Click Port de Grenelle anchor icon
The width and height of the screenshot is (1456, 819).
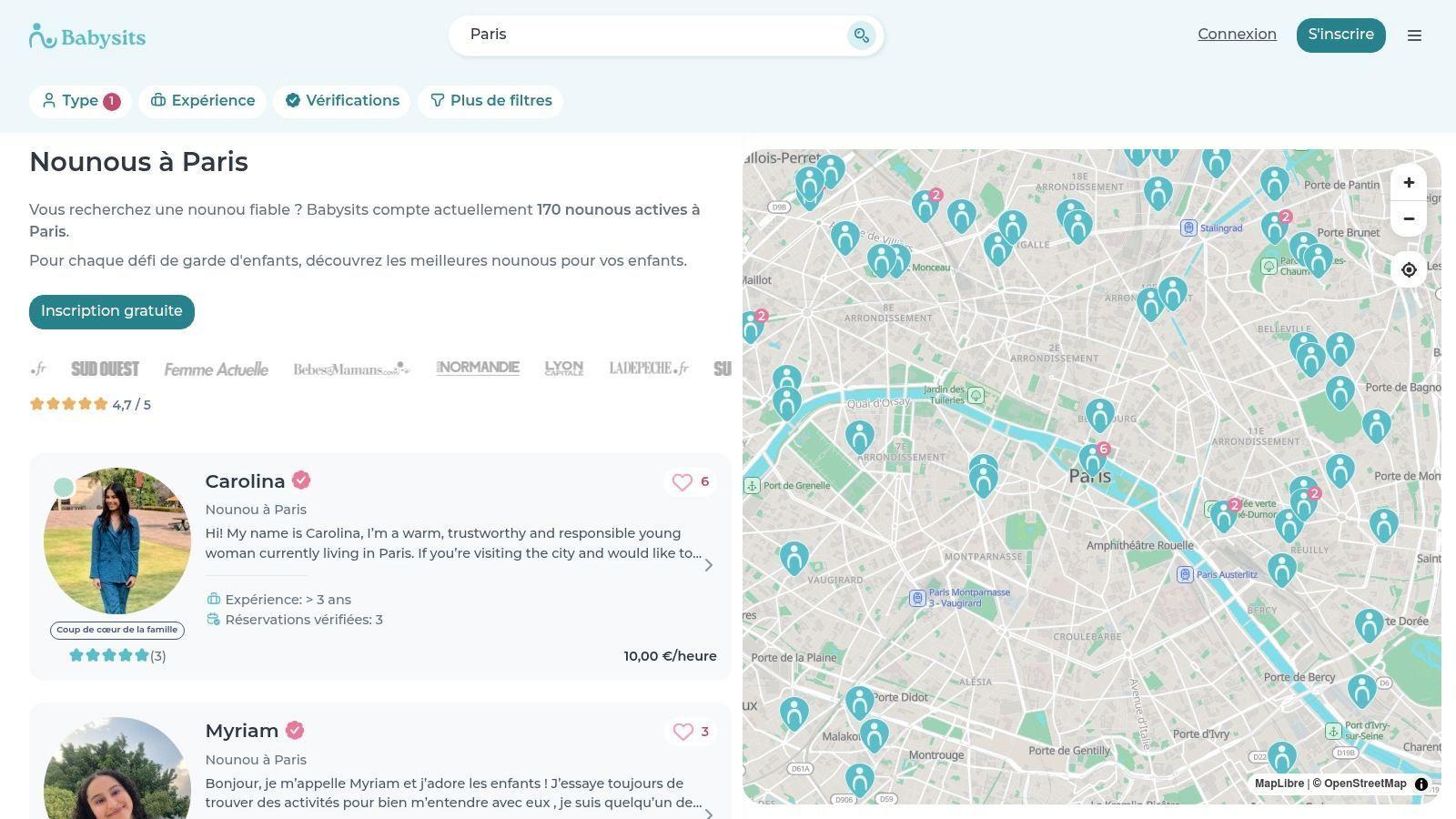coord(752,485)
